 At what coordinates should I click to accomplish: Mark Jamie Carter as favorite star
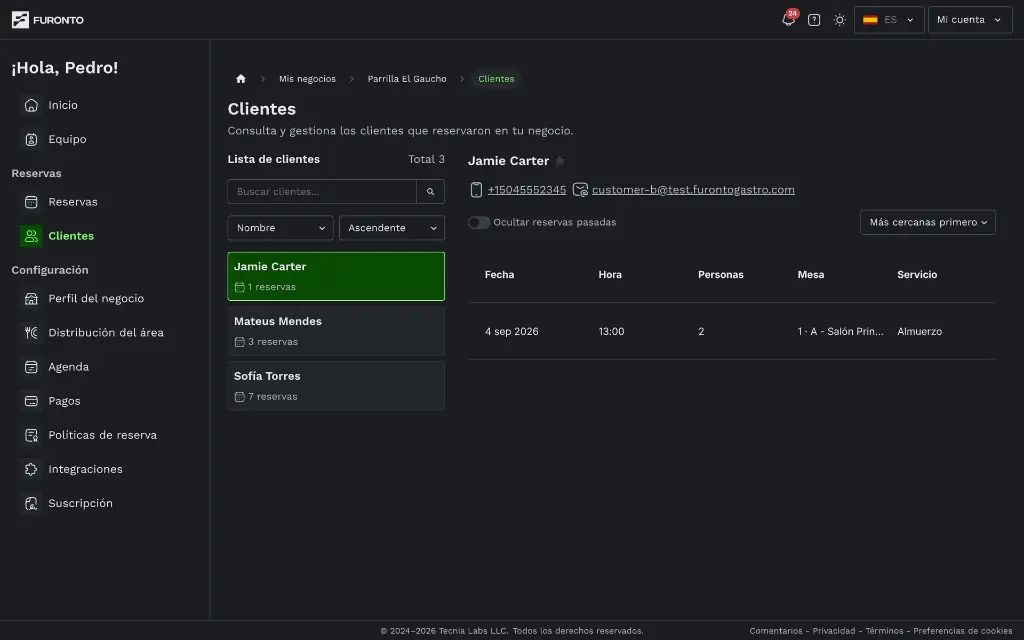[560, 161]
